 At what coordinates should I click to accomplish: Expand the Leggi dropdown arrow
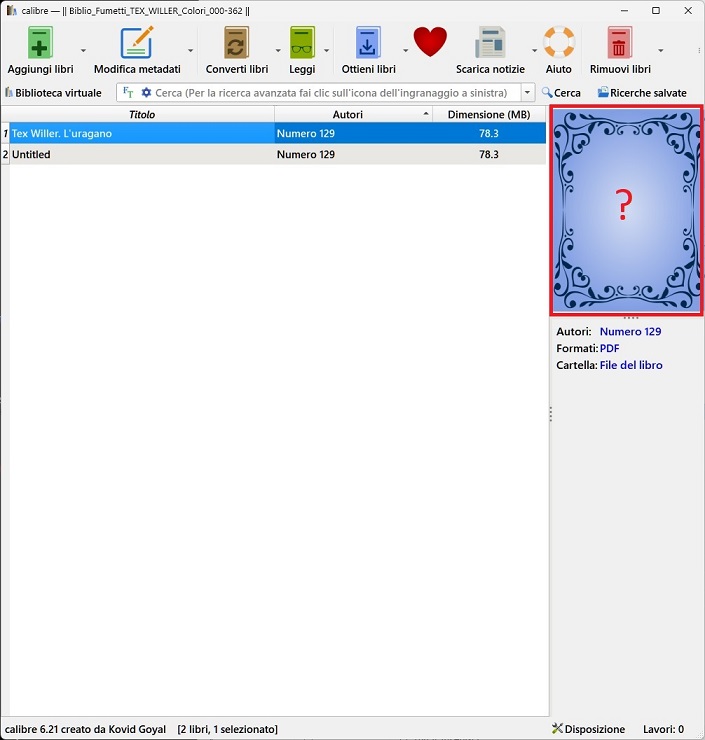(x=326, y=50)
